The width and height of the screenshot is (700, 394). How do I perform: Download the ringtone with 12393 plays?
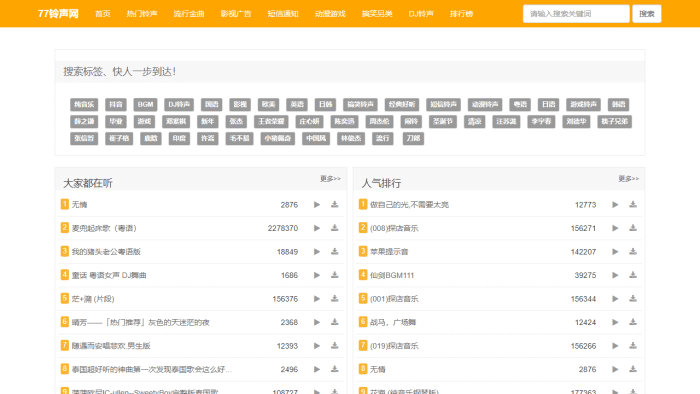point(334,346)
